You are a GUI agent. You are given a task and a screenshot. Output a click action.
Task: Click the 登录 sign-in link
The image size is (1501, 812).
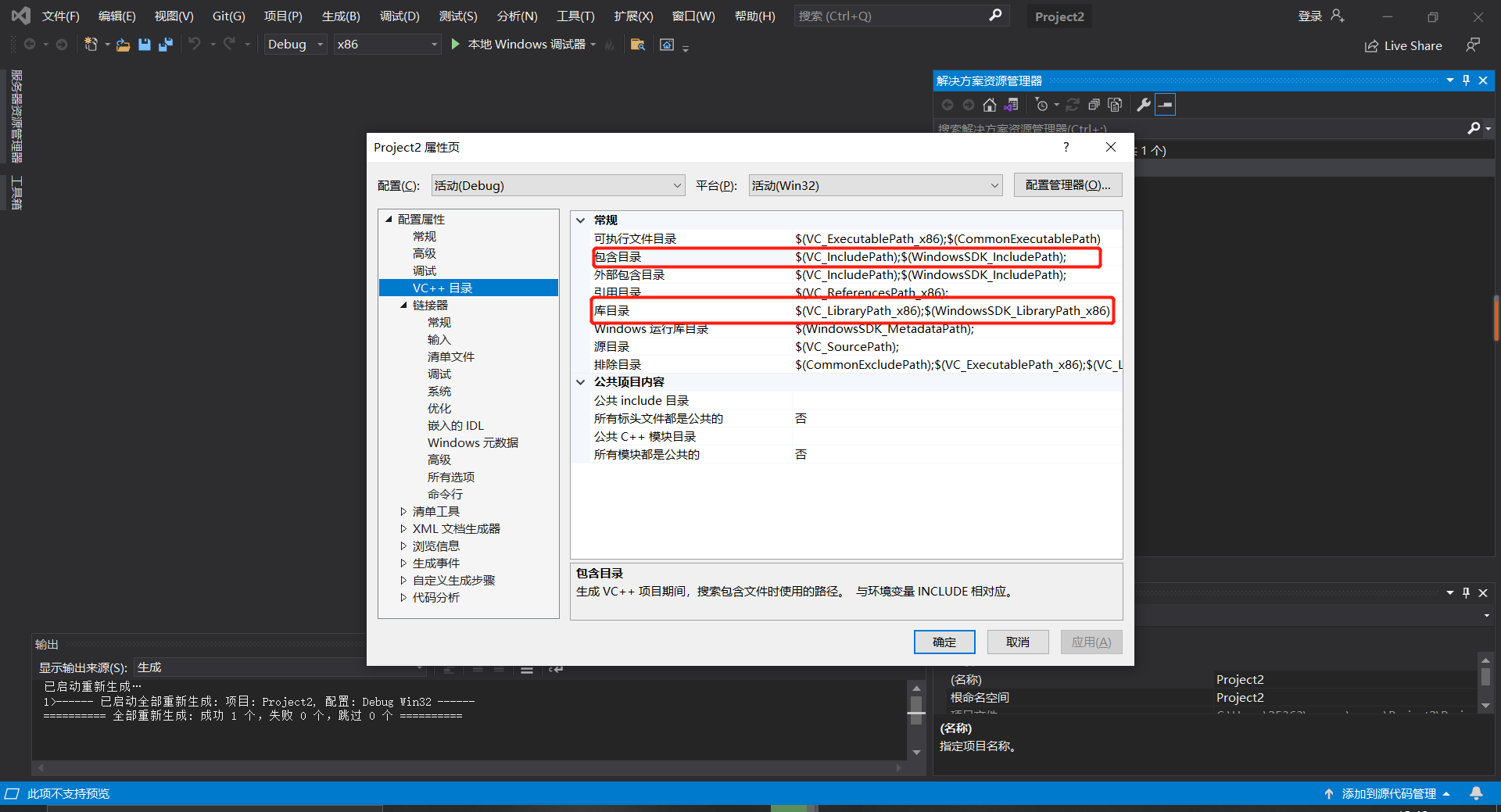[x=1310, y=16]
